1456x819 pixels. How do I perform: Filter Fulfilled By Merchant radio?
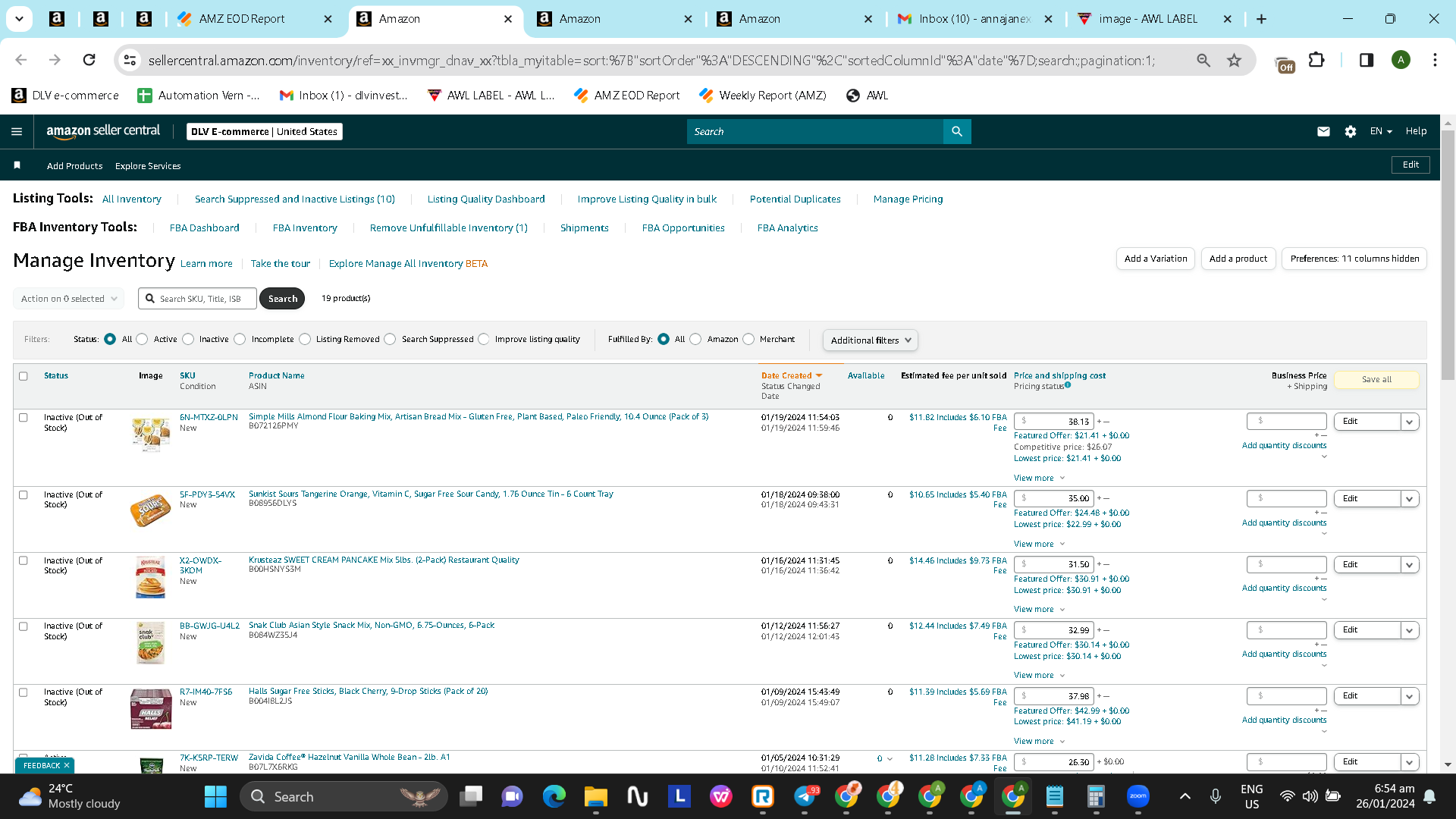click(748, 340)
